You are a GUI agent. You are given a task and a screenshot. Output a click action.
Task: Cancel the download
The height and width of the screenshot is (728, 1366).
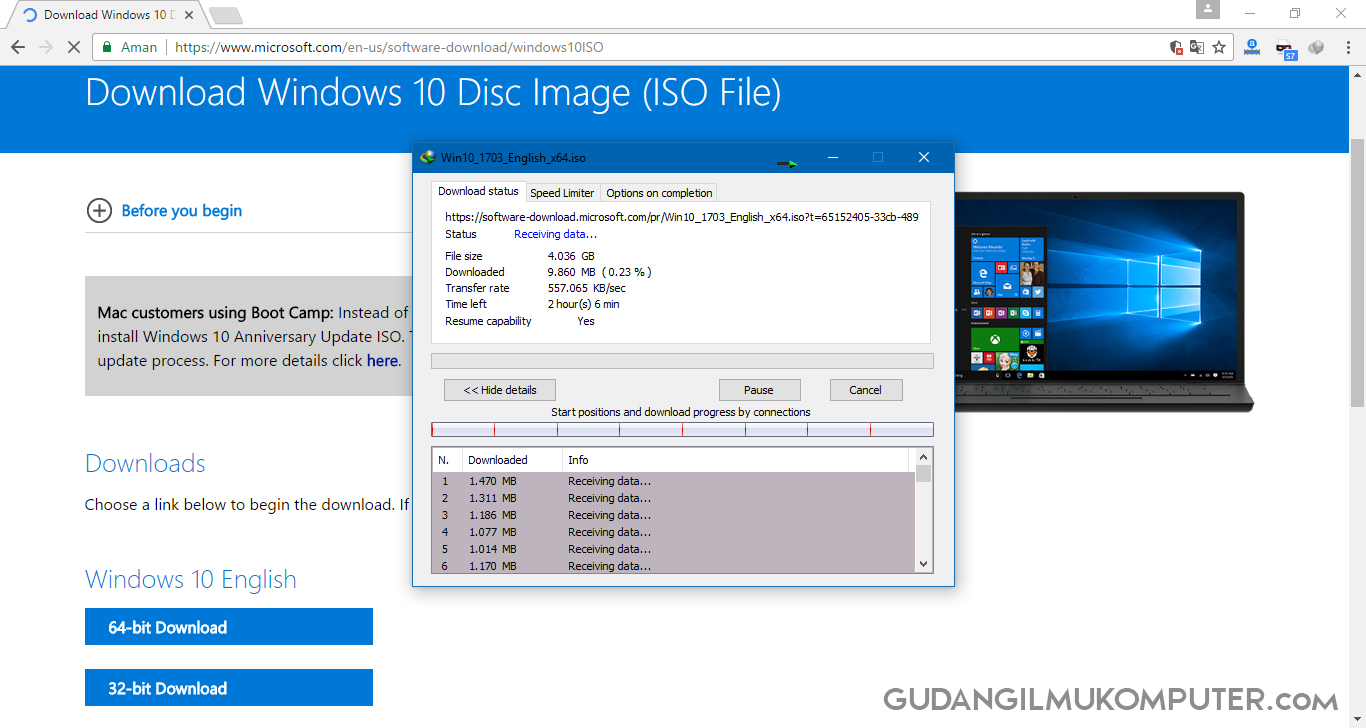pos(866,390)
